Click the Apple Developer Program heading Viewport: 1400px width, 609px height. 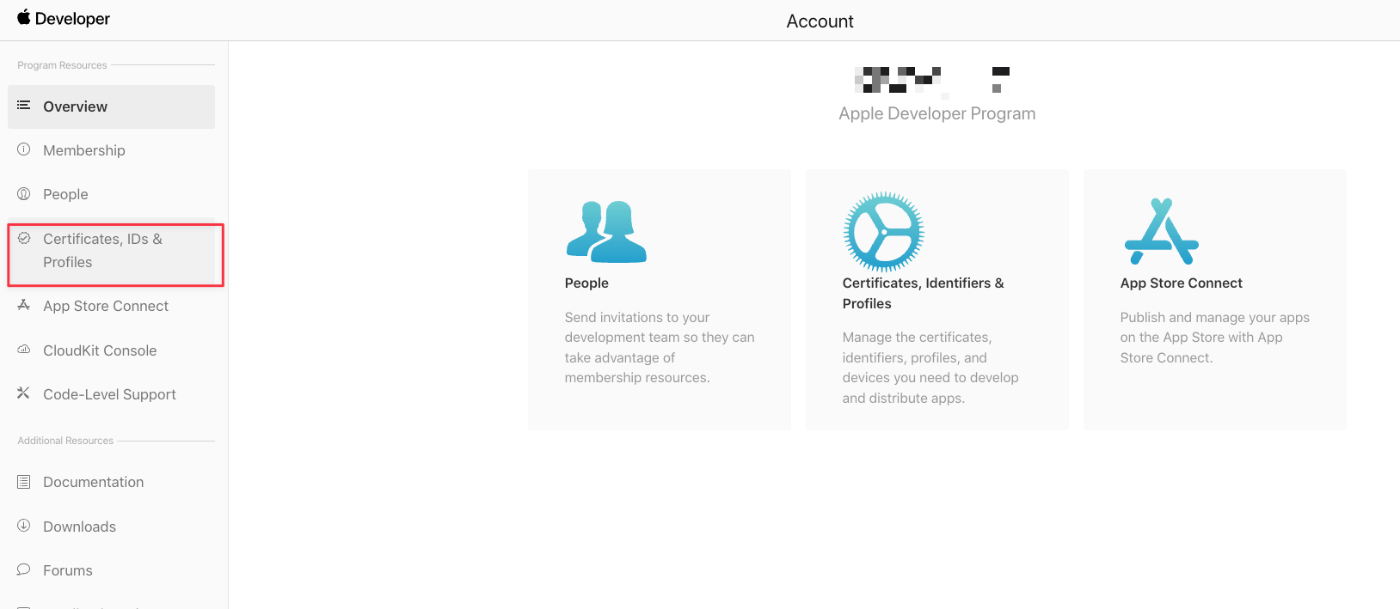point(937,114)
